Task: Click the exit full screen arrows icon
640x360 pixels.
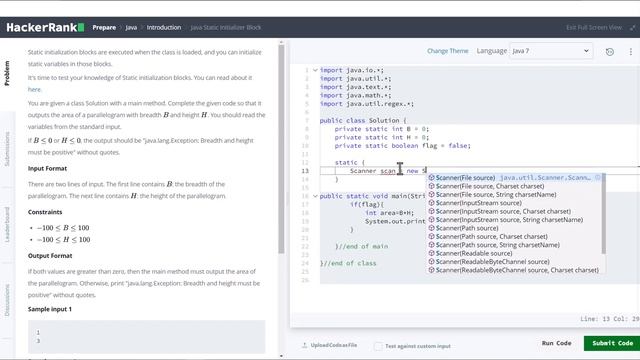Action: (x=633, y=28)
